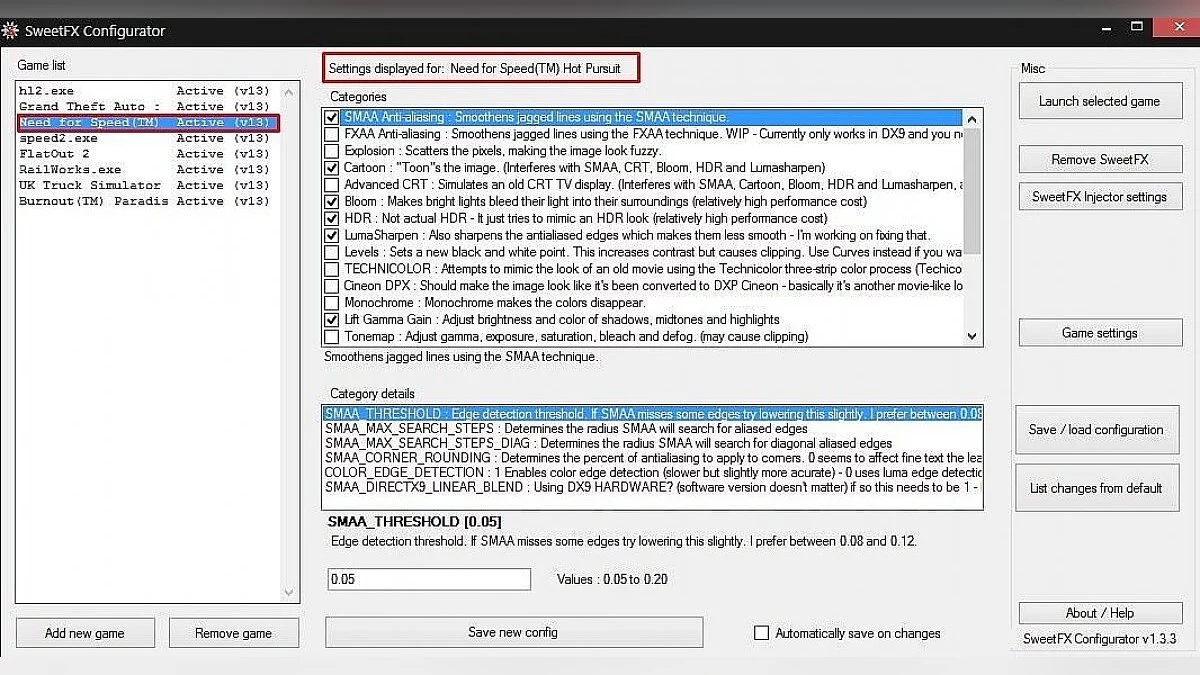Enable the Cineon DPX checkbox
1200x675 pixels.
click(332, 286)
